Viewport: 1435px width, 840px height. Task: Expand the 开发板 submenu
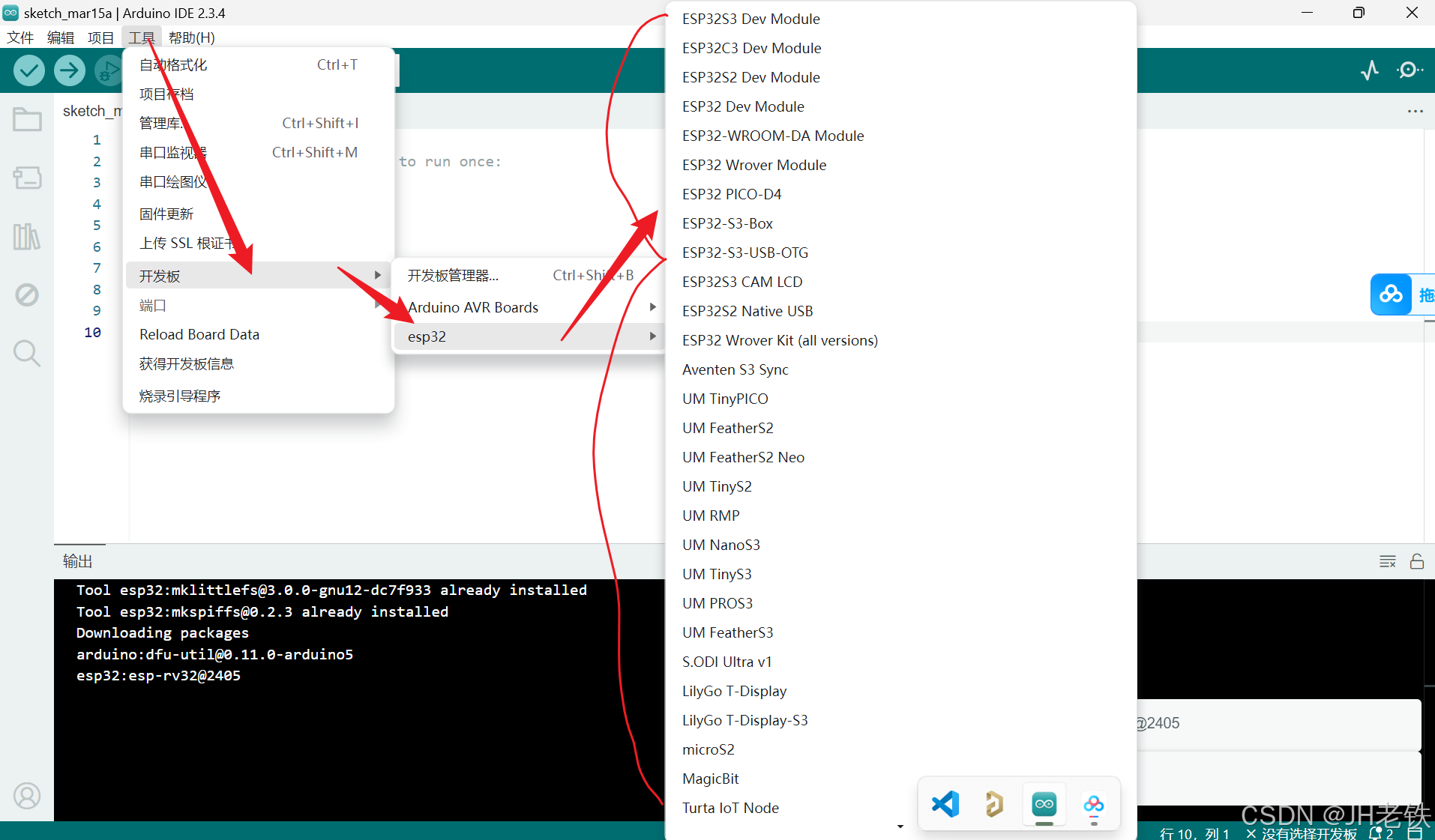pyautogui.click(x=259, y=275)
